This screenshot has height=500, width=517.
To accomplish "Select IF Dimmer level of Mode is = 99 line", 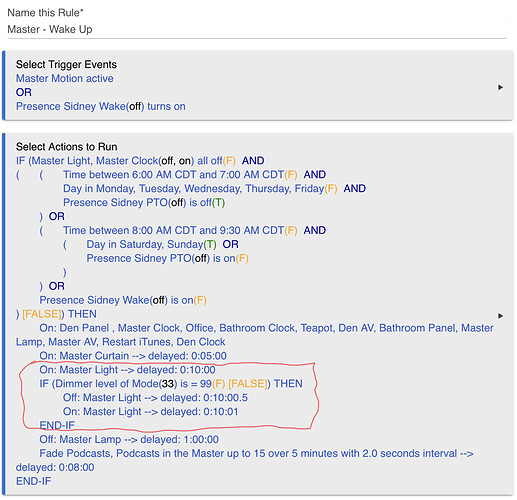I will (x=171, y=384).
